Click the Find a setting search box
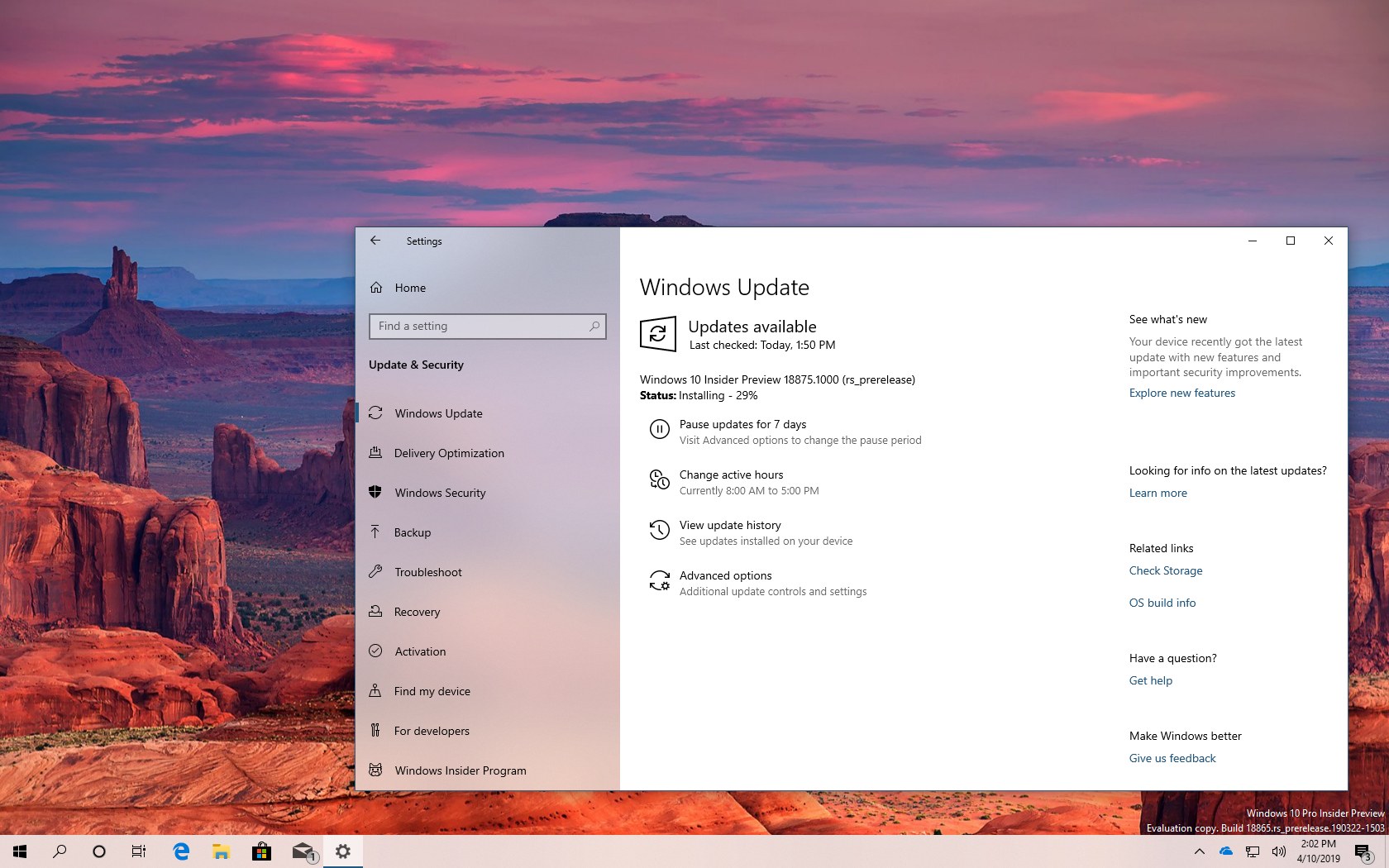Viewport: 1389px width, 868px height. click(x=487, y=326)
